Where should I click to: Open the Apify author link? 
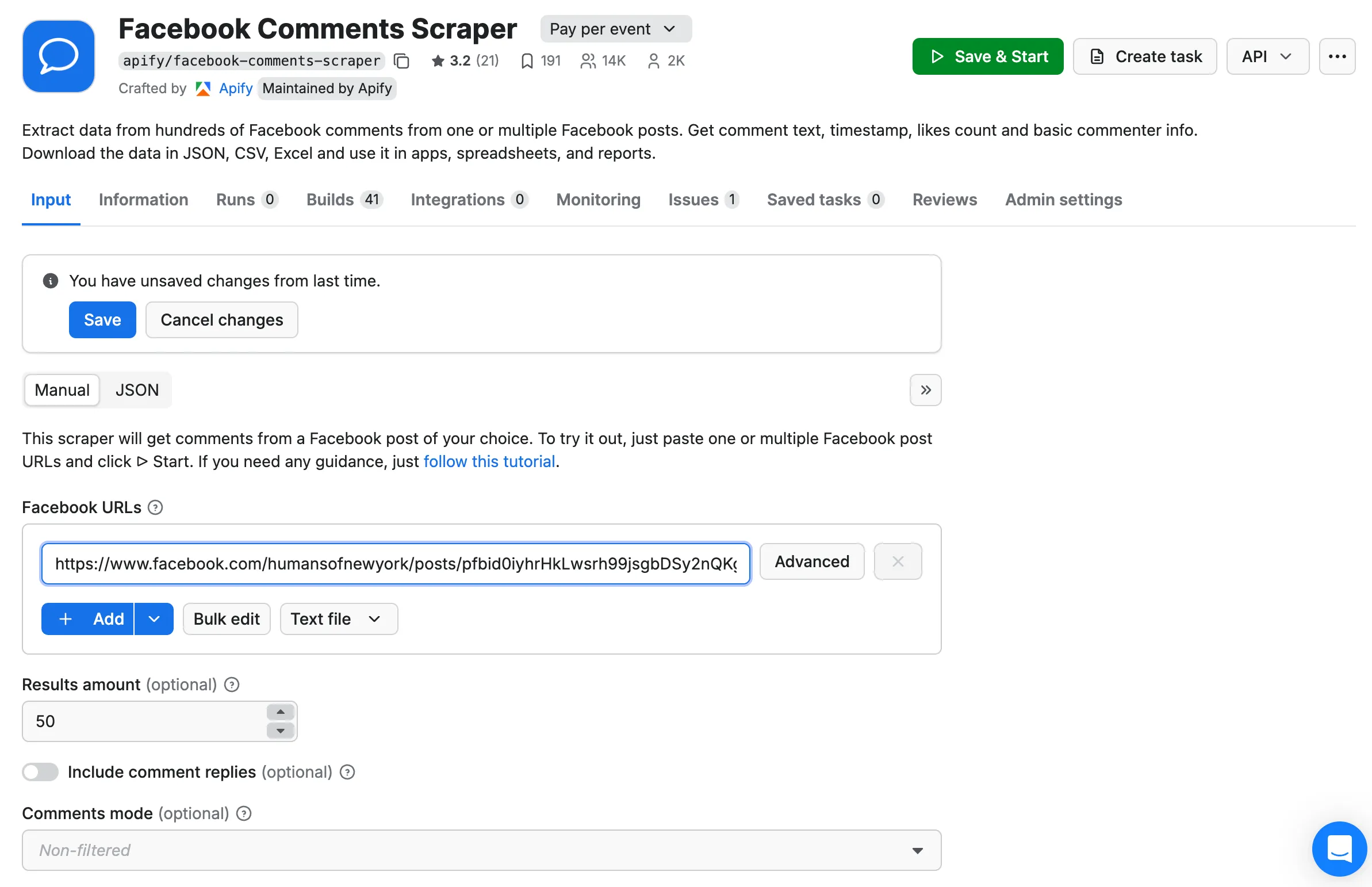[x=236, y=88]
